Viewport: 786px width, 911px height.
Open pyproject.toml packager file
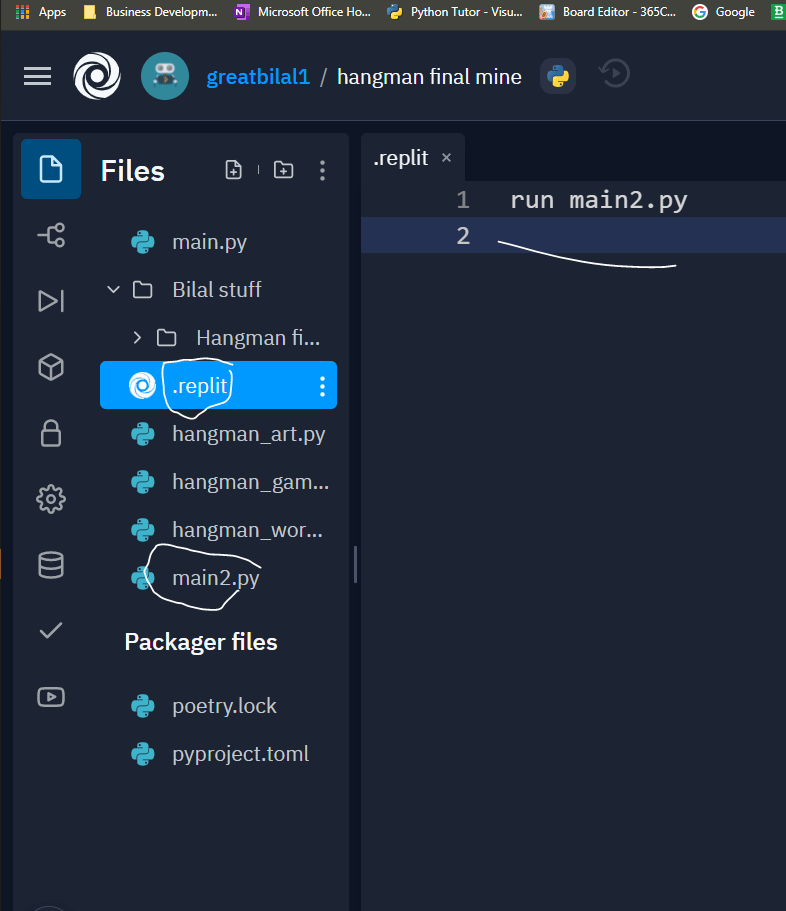[x=241, y=754]
